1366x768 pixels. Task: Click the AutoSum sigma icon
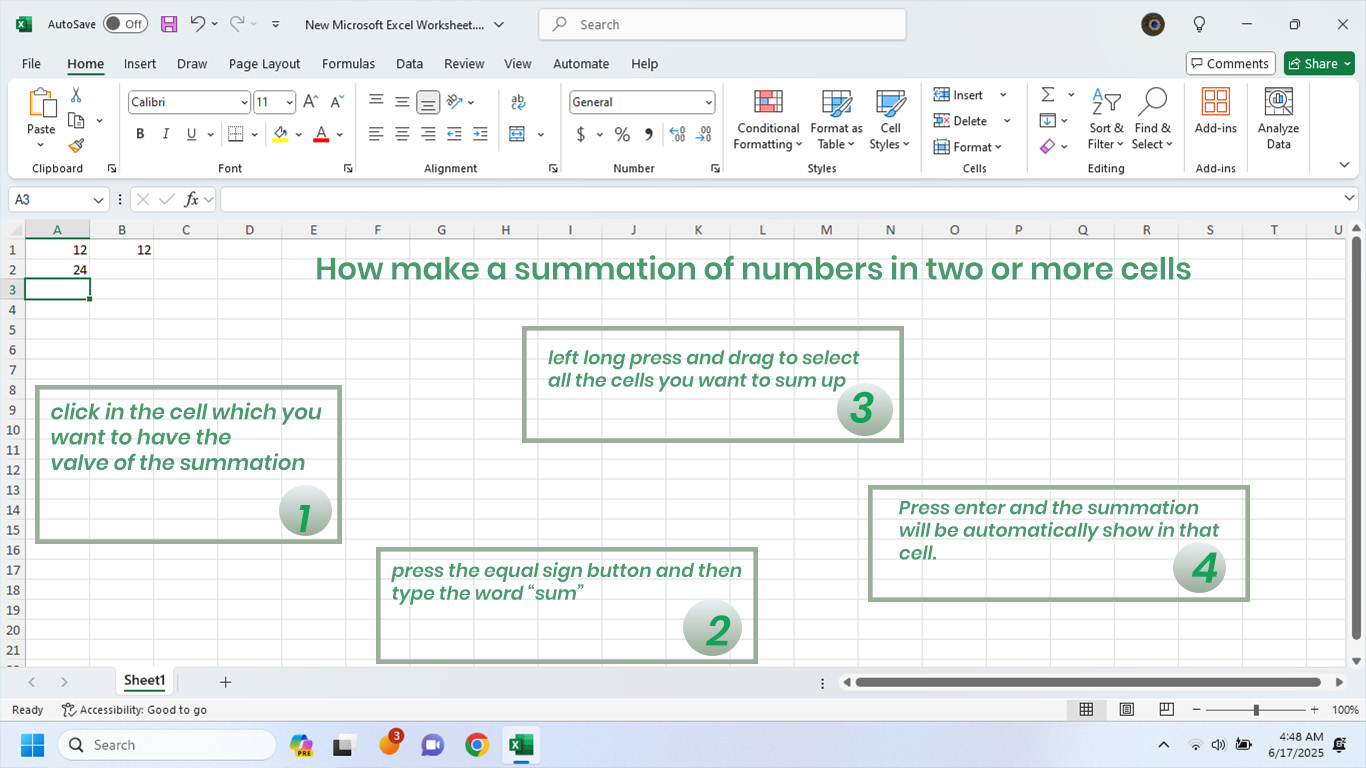pos(1047,95)
